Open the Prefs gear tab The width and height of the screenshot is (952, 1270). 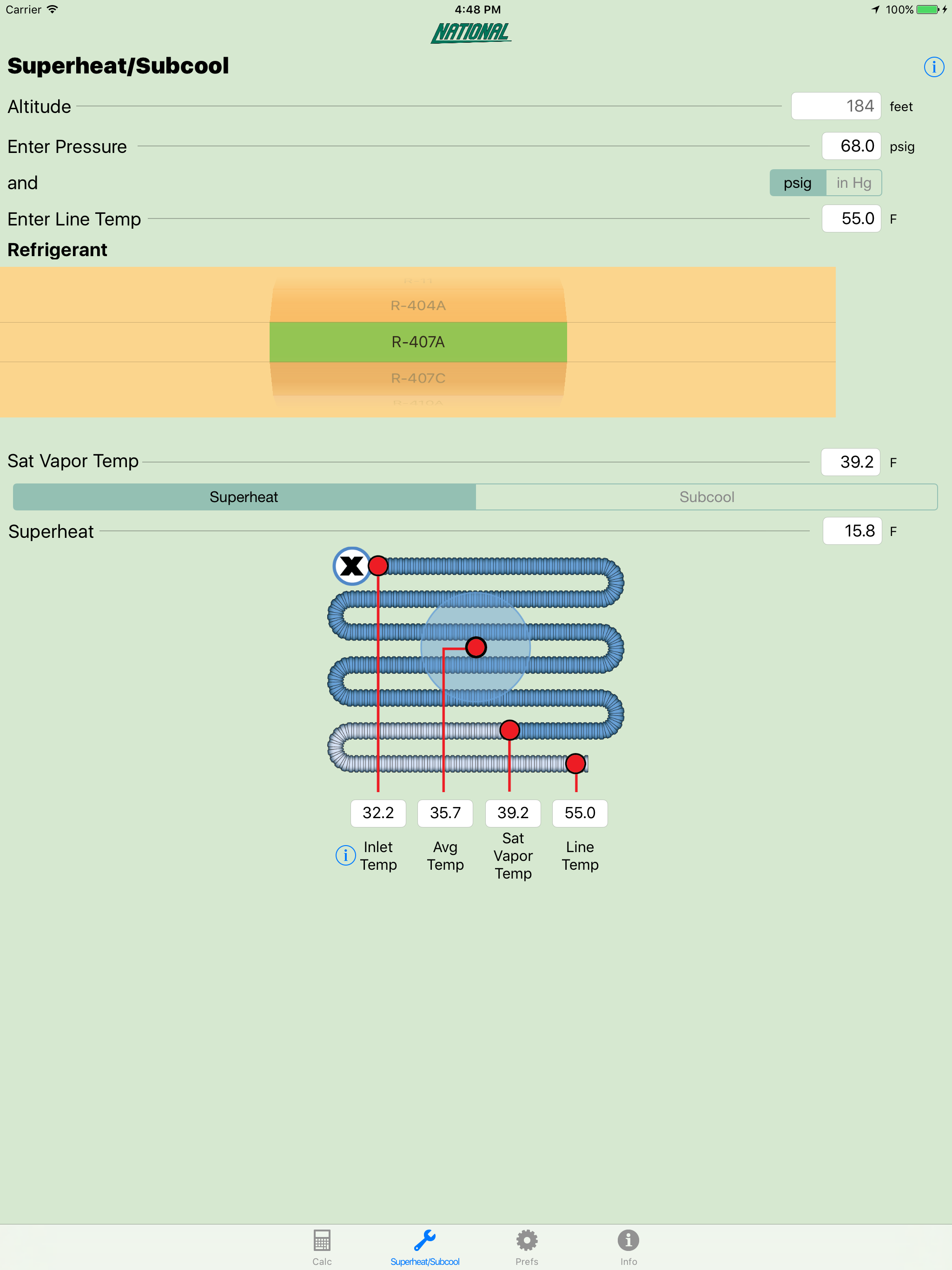[527, 1247]
